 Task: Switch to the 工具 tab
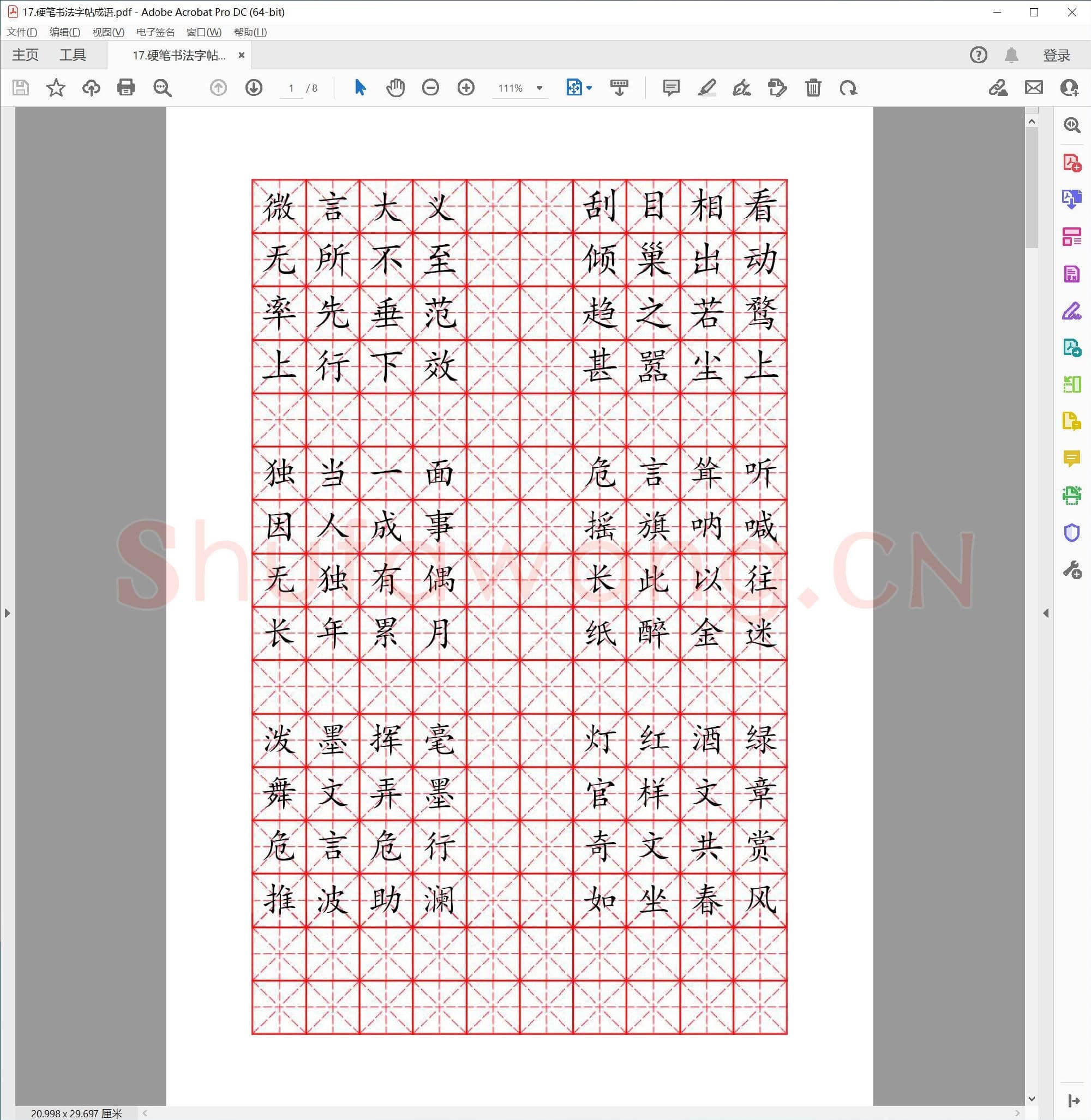pyautogui.click(x=73, y=55)
